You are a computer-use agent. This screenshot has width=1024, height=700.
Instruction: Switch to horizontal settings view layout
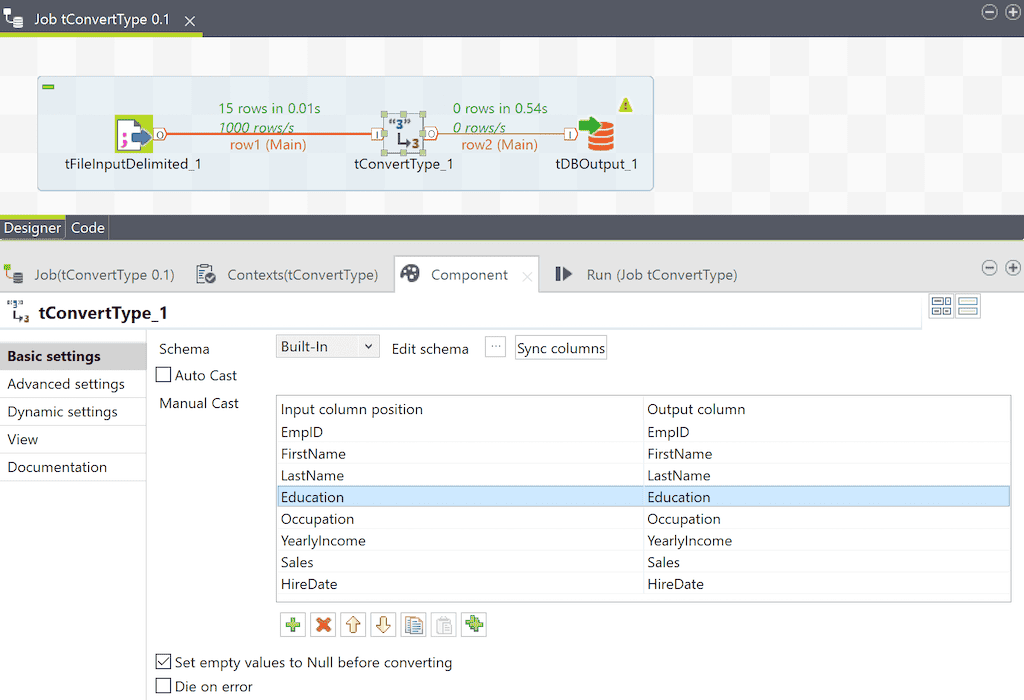(967, 306)
